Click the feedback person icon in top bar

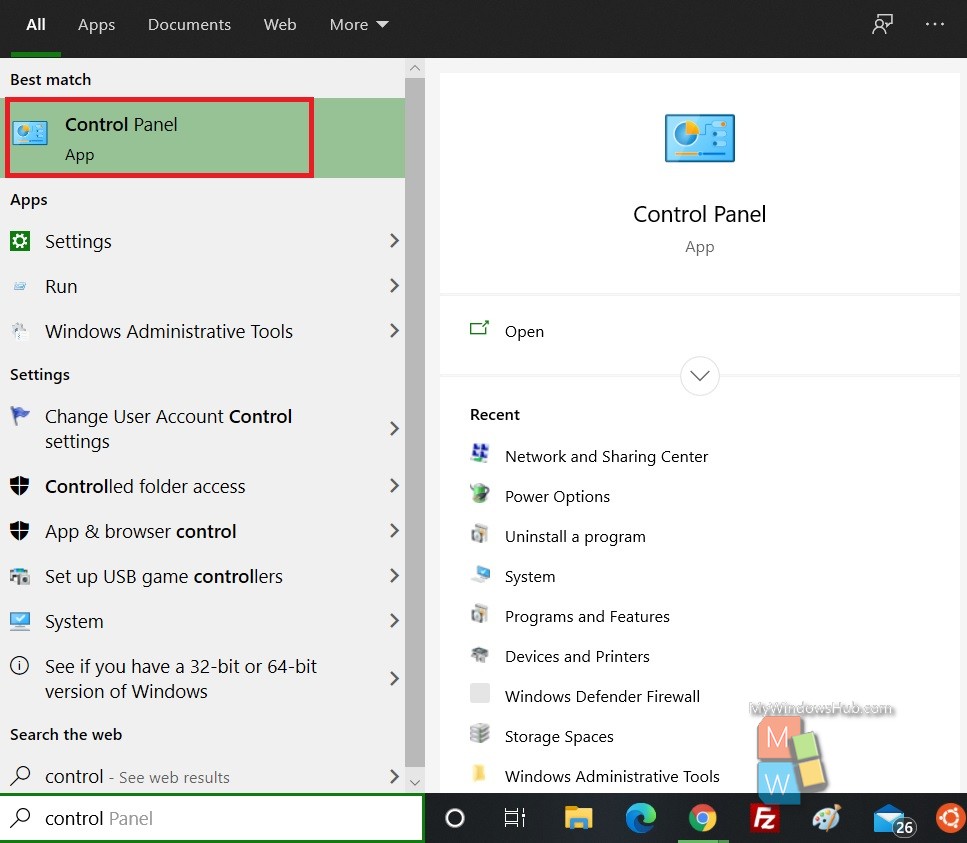click(883, 25)
